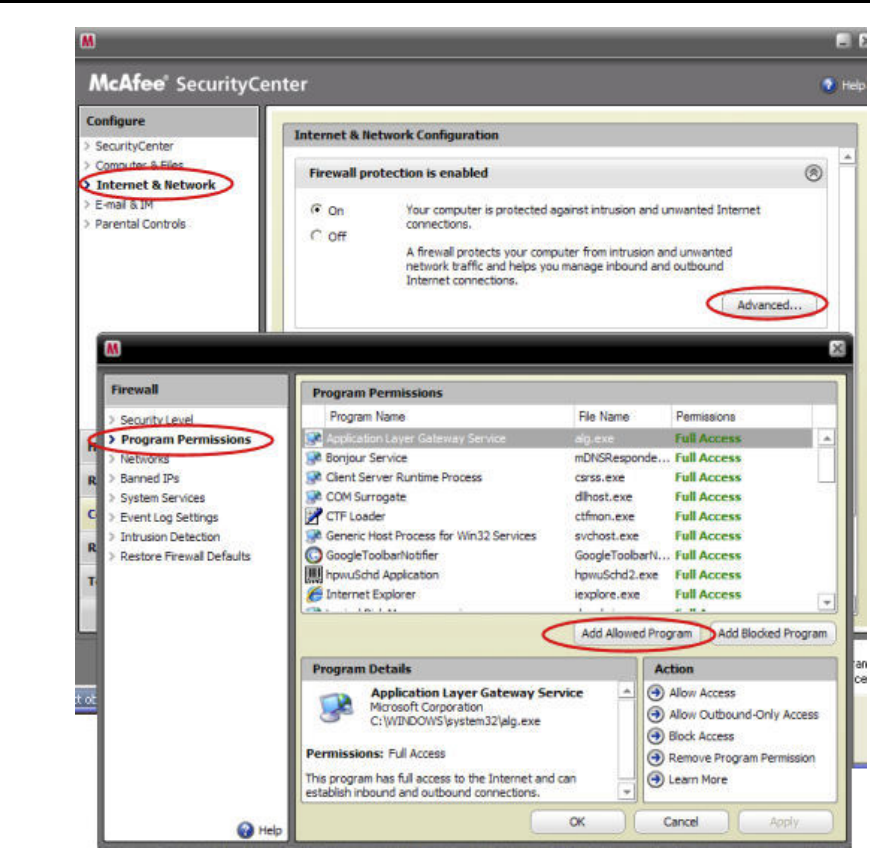This screenshot has width=870, height=848.
Task: Open Parental Controls in Configure list
Action: pos(140,224)
